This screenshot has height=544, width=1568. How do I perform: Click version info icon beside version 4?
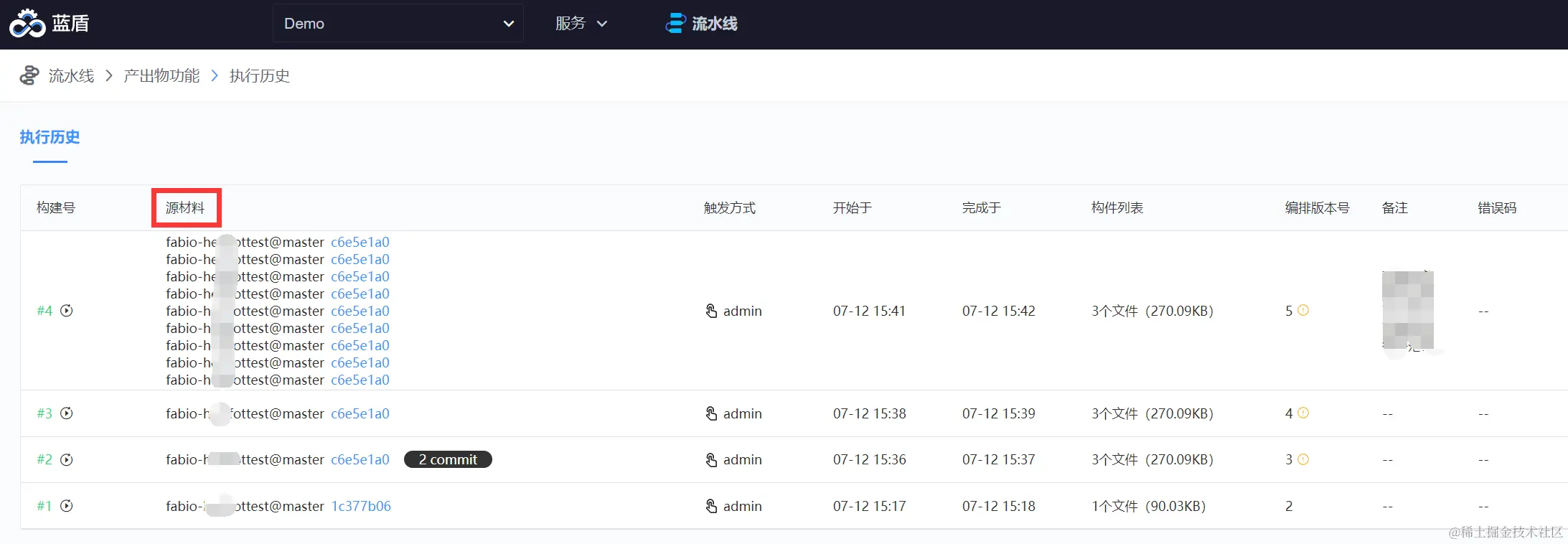pos(1303,413)
